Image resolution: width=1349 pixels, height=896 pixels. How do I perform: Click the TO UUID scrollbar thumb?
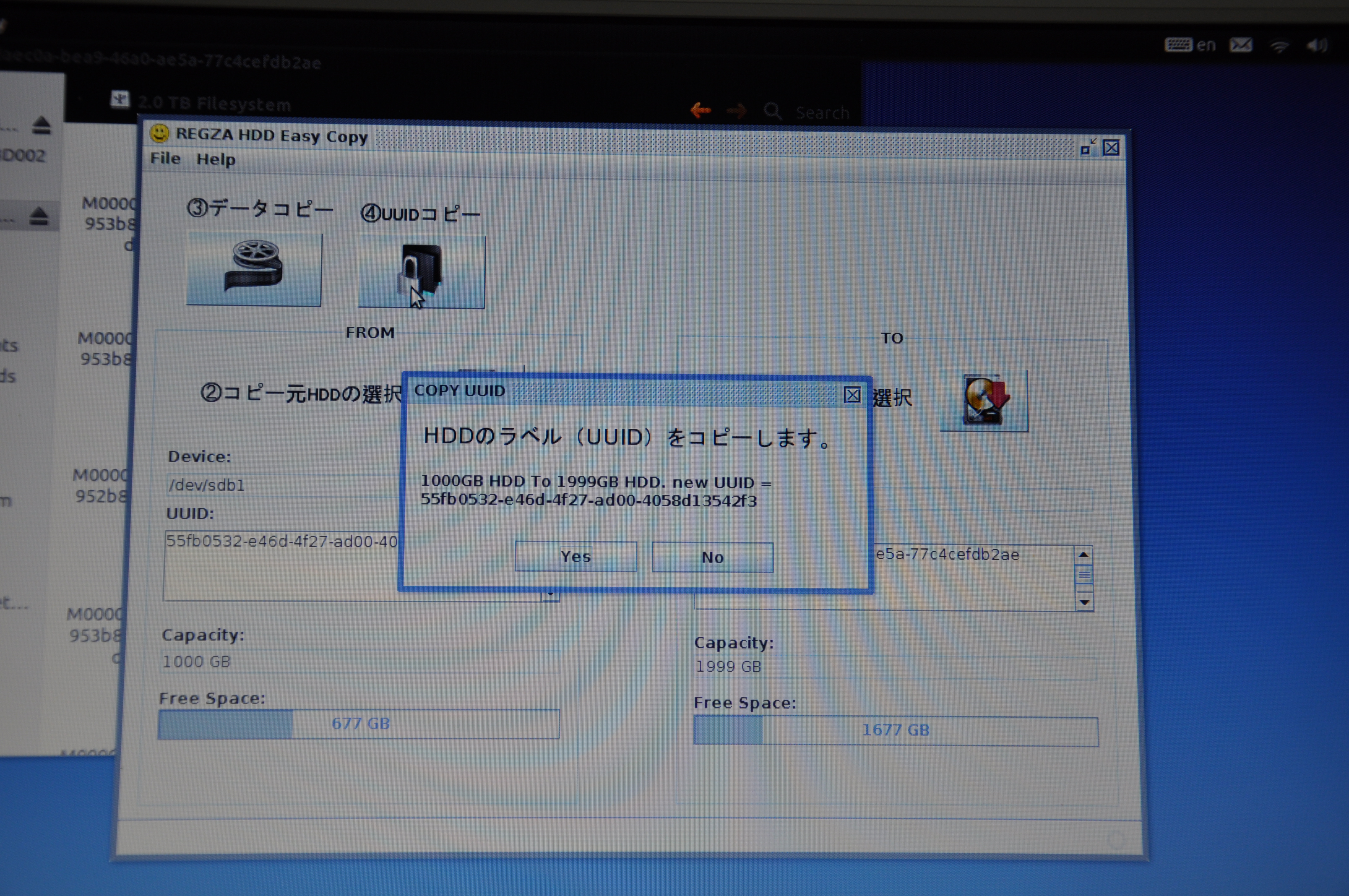tap(1083, 575)
